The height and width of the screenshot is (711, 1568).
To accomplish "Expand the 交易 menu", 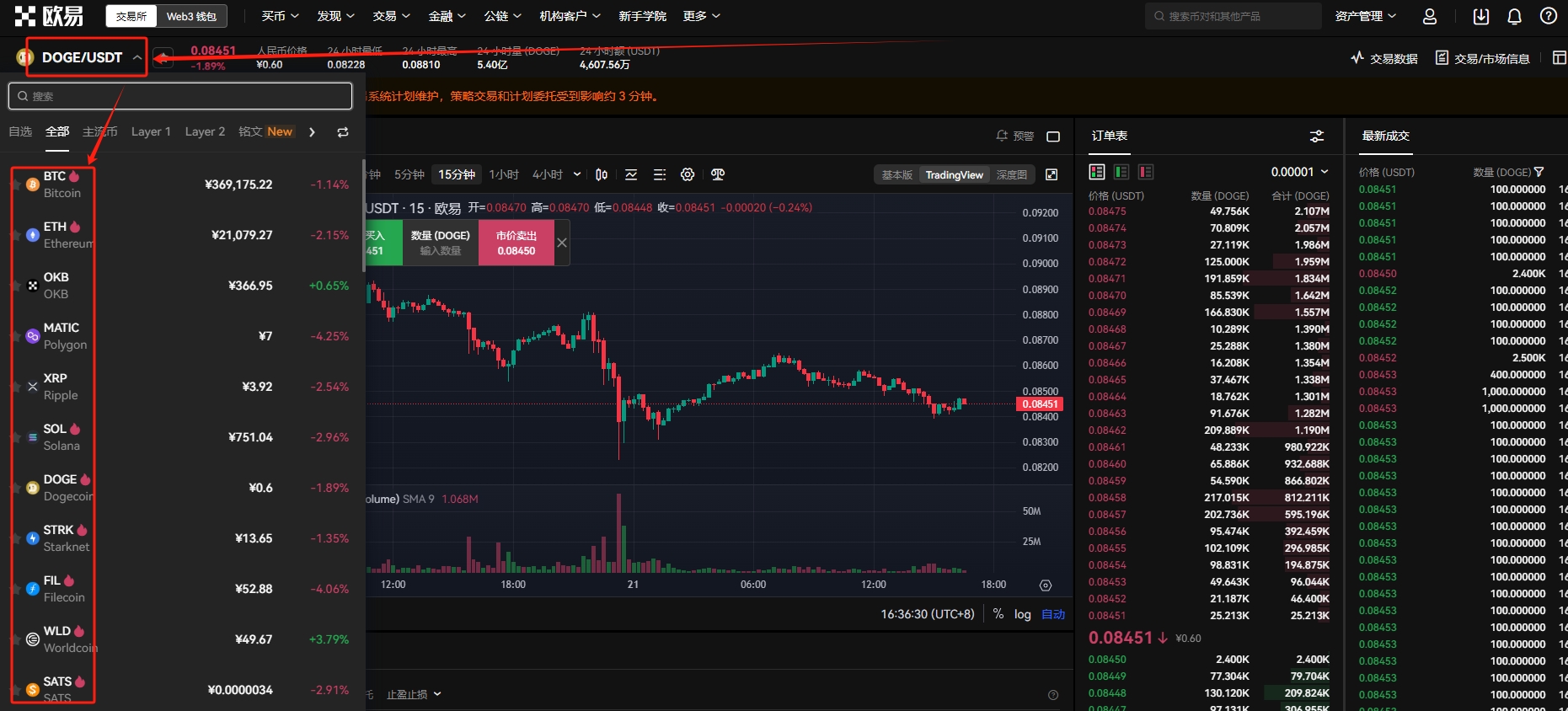I will tap(391, 16).
